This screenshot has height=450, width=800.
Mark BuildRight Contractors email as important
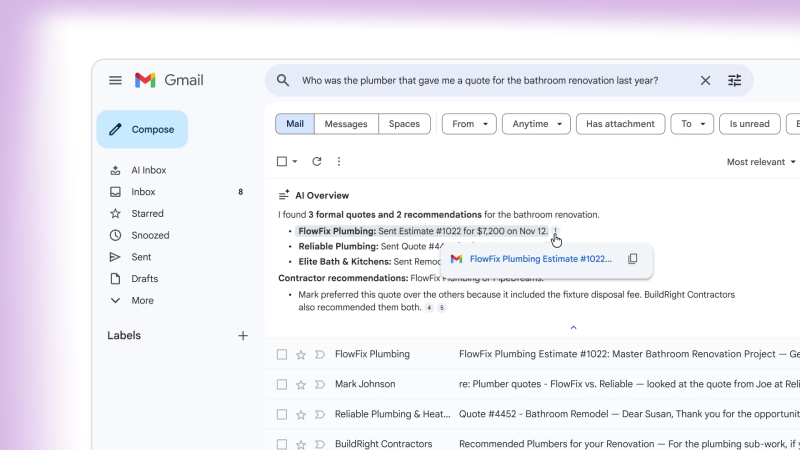click(x=320, y=444)
